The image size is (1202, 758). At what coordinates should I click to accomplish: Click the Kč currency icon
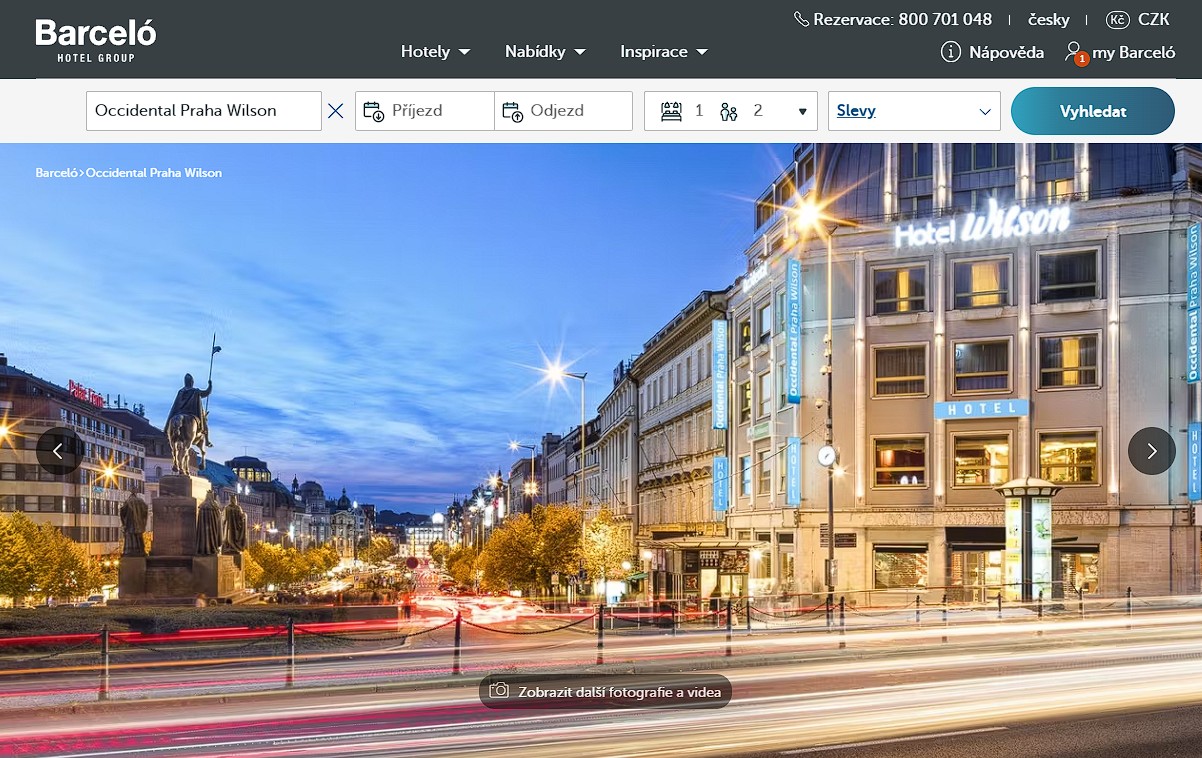tap(1117, 19)
